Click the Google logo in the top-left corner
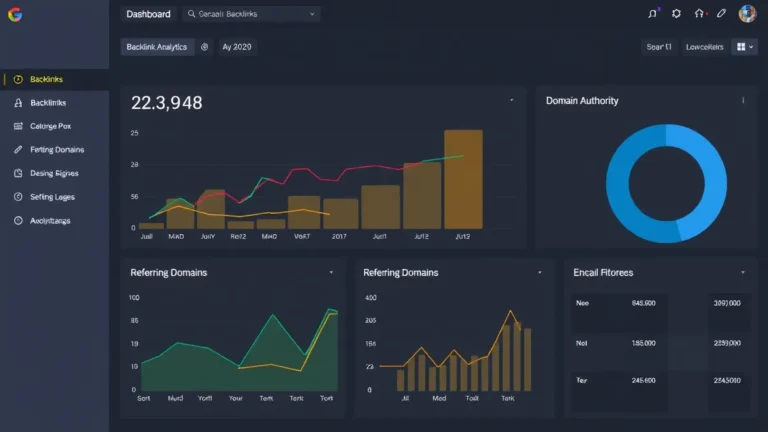This screenshot has height=432, width=768. (x=14, y=14)
